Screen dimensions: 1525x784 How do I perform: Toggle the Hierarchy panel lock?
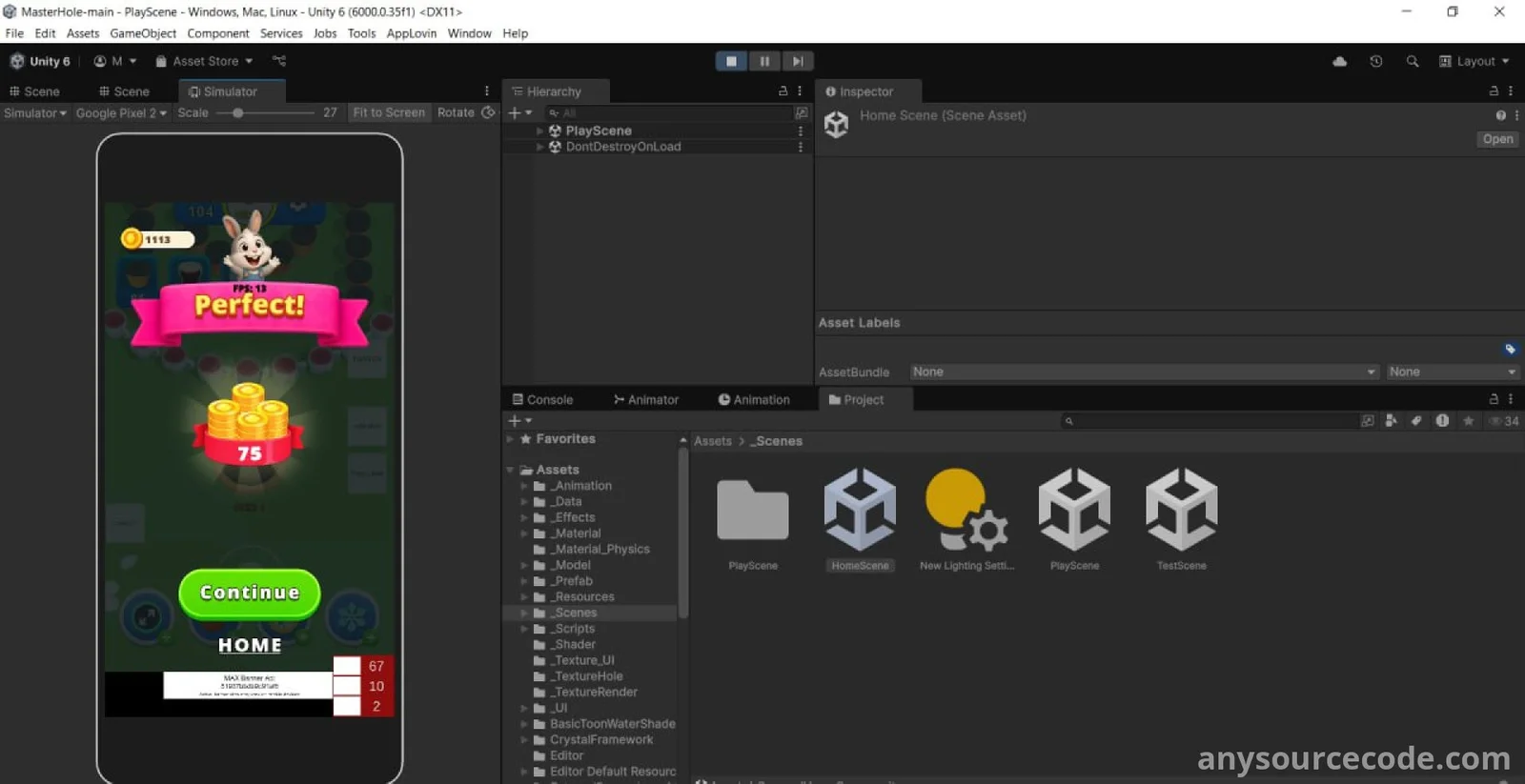click(x=783, y=91)
